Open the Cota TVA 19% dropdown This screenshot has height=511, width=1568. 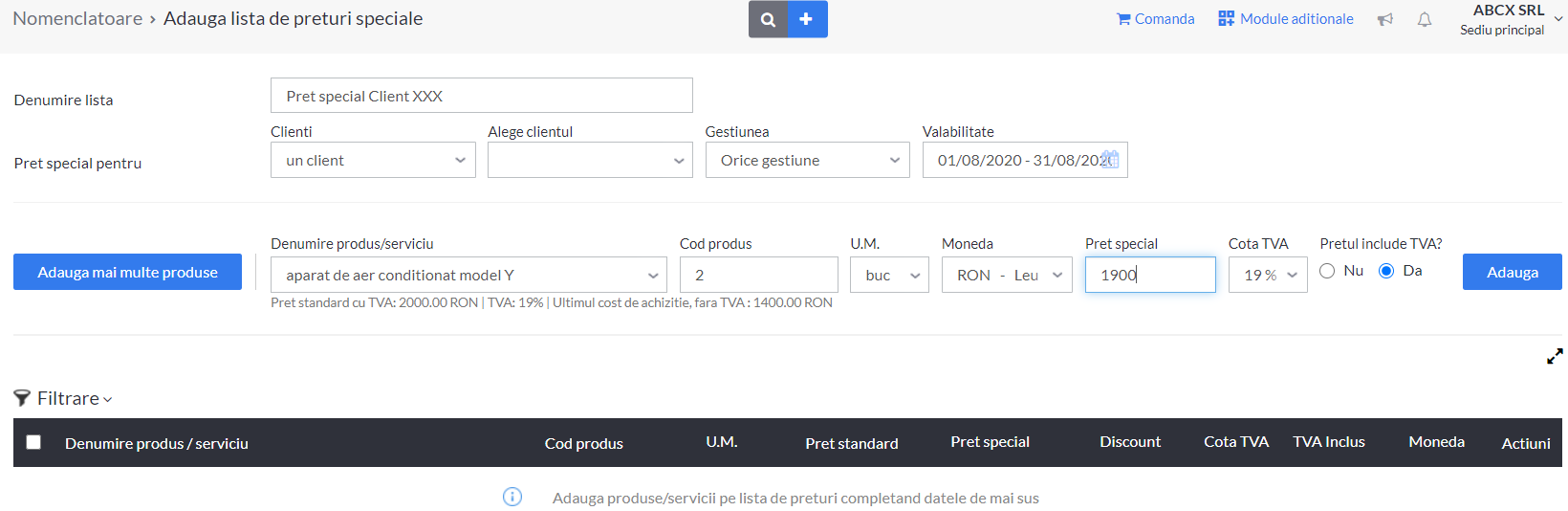1268,275
